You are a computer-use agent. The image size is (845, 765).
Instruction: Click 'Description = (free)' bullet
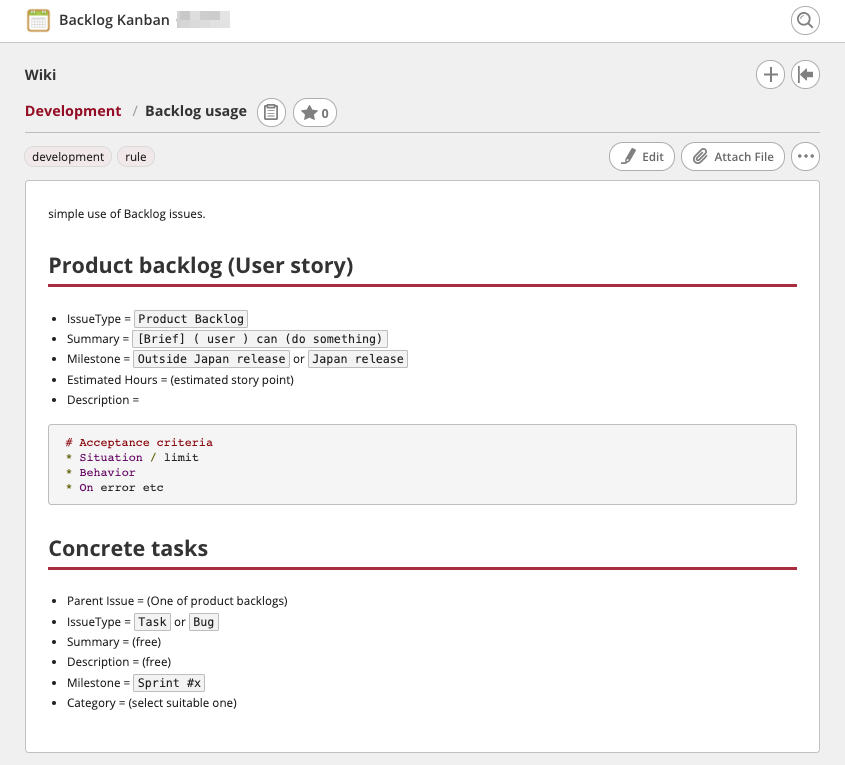119,662
